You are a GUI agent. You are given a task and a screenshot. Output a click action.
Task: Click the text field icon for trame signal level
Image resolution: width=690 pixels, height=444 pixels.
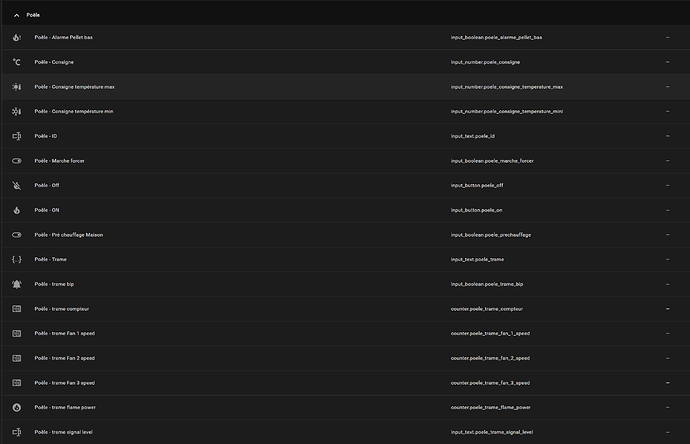17,432
